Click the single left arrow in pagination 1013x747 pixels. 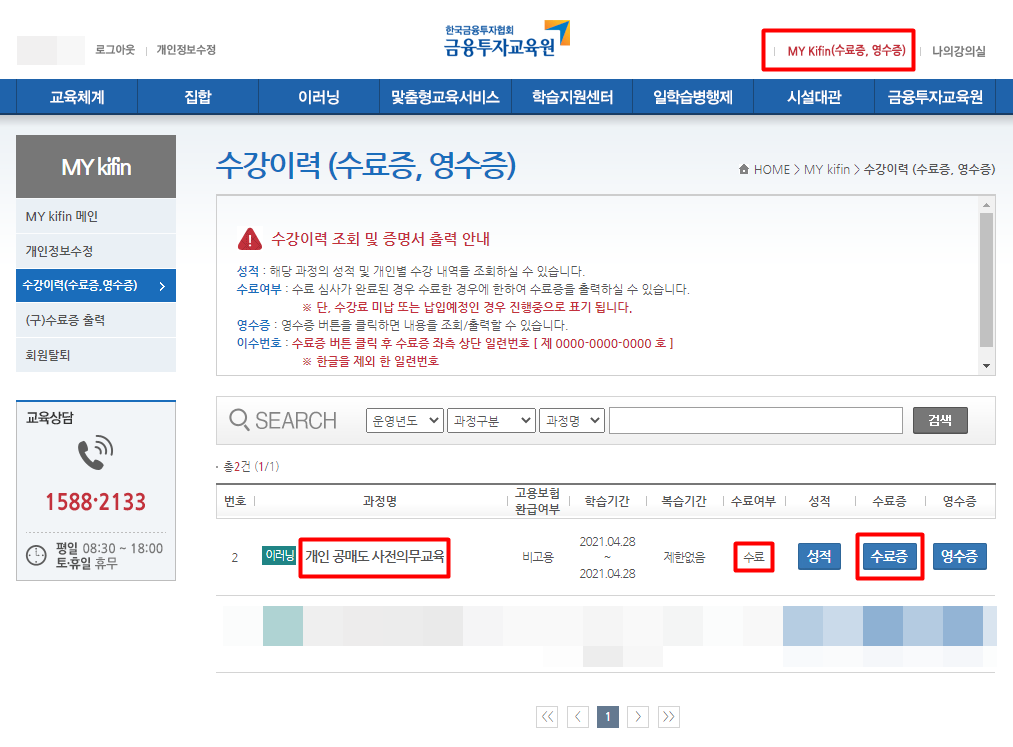(x=577, y=717)
